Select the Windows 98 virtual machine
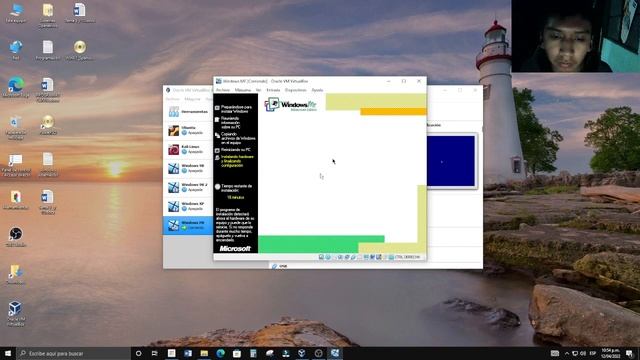The image size is (640, 360). 188,168
